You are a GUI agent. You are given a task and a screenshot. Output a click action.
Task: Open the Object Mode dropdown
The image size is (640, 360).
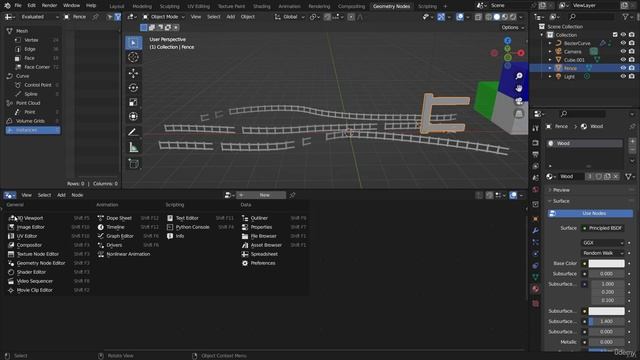tap(164, 17)
